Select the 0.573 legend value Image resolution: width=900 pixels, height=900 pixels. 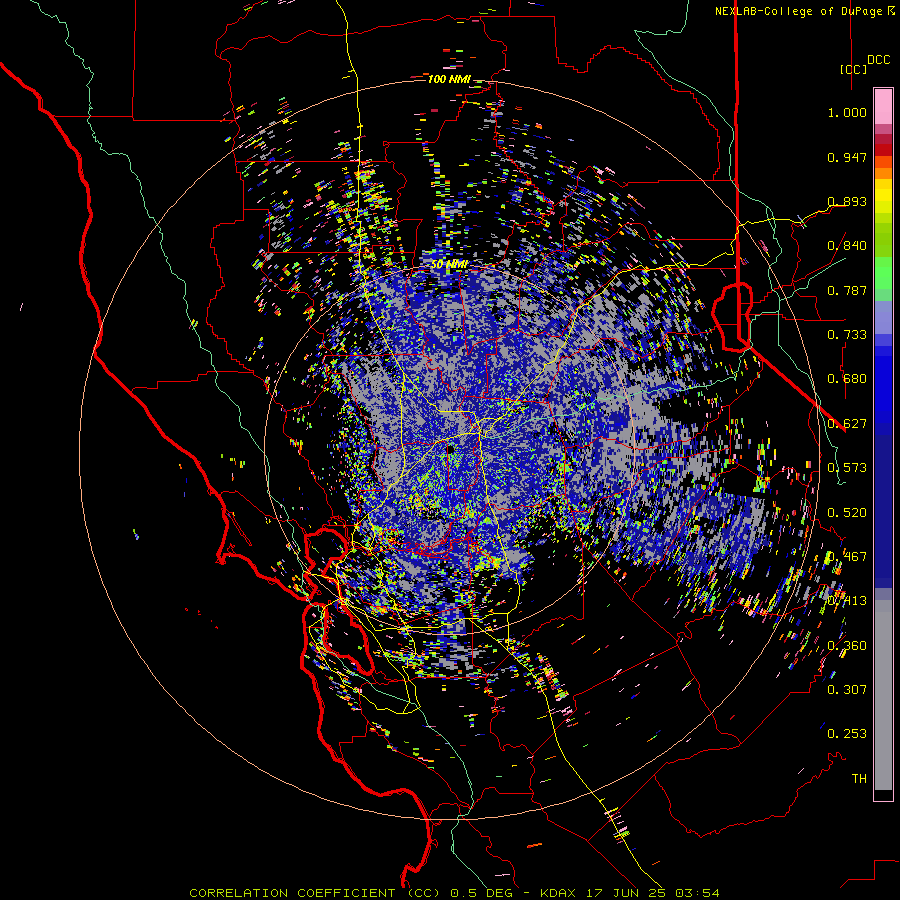tap(847, 468)
